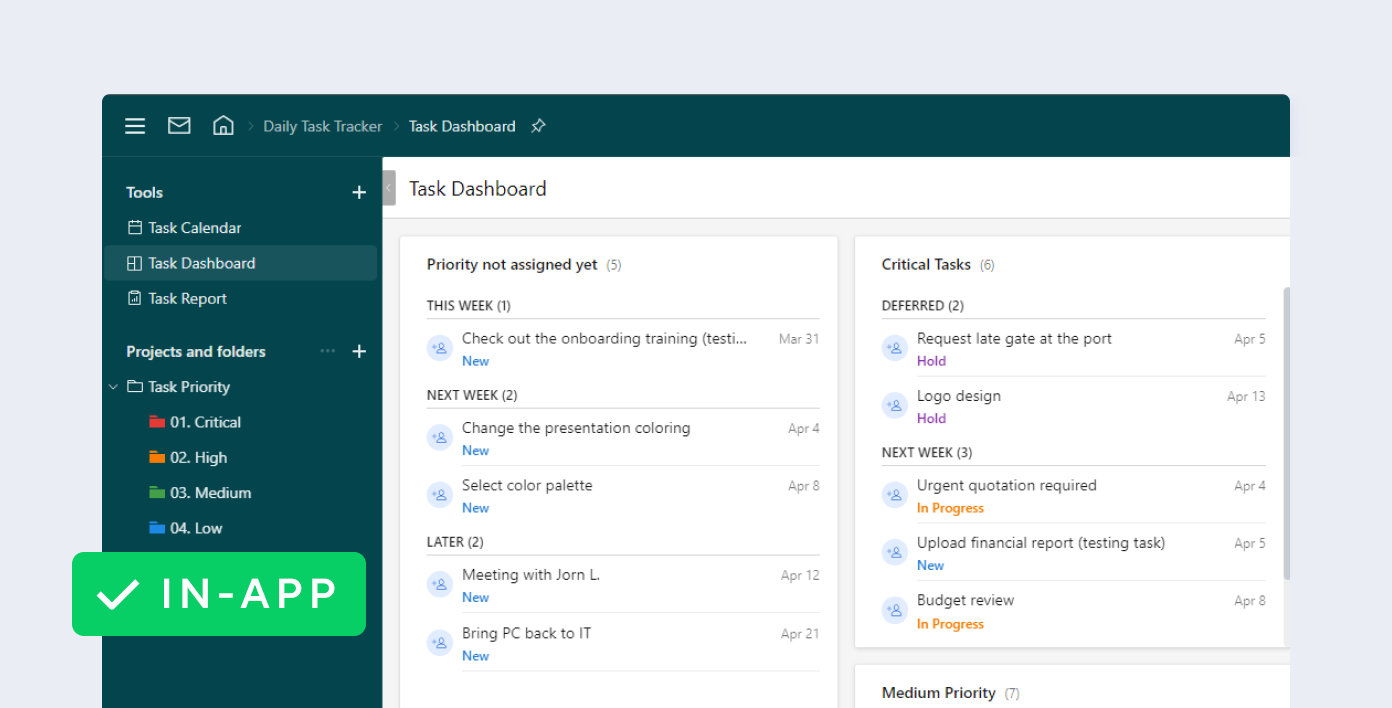This screenshot has width=1392, height=708.
Task: Click the Critical Tasks panel scrollbar
Action: [1286, 432]
